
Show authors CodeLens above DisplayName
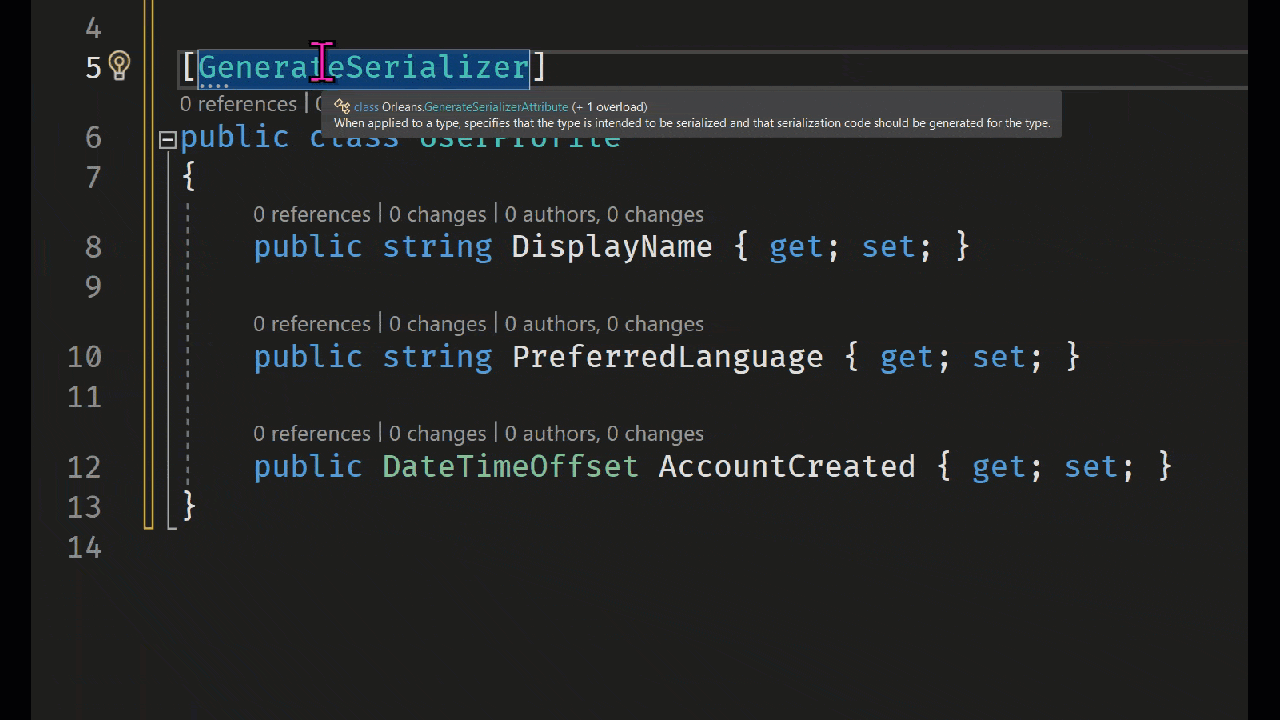coord(604,214)
